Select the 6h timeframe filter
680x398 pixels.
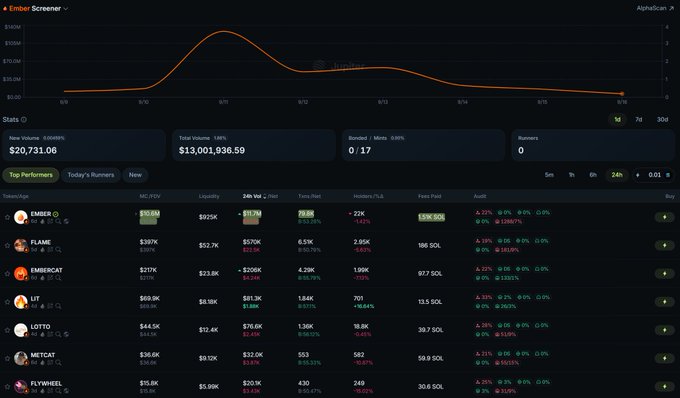(x=593, y=175)
